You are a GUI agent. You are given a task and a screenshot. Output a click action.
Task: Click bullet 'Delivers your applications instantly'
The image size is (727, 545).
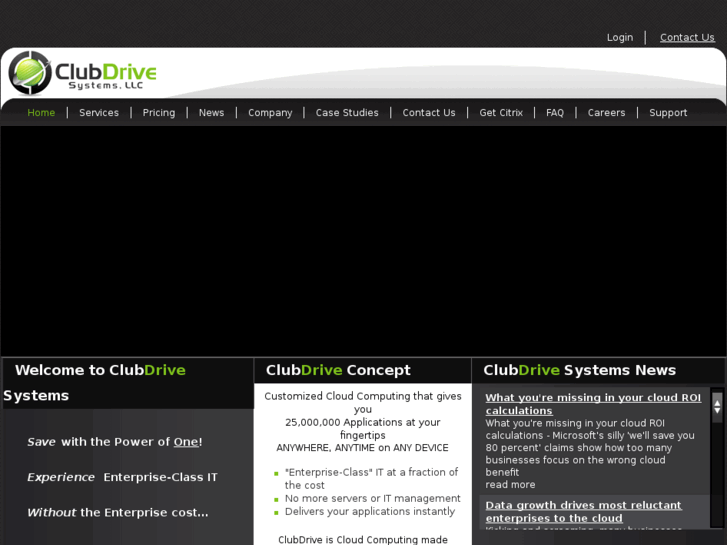click(x=370, y=512)
